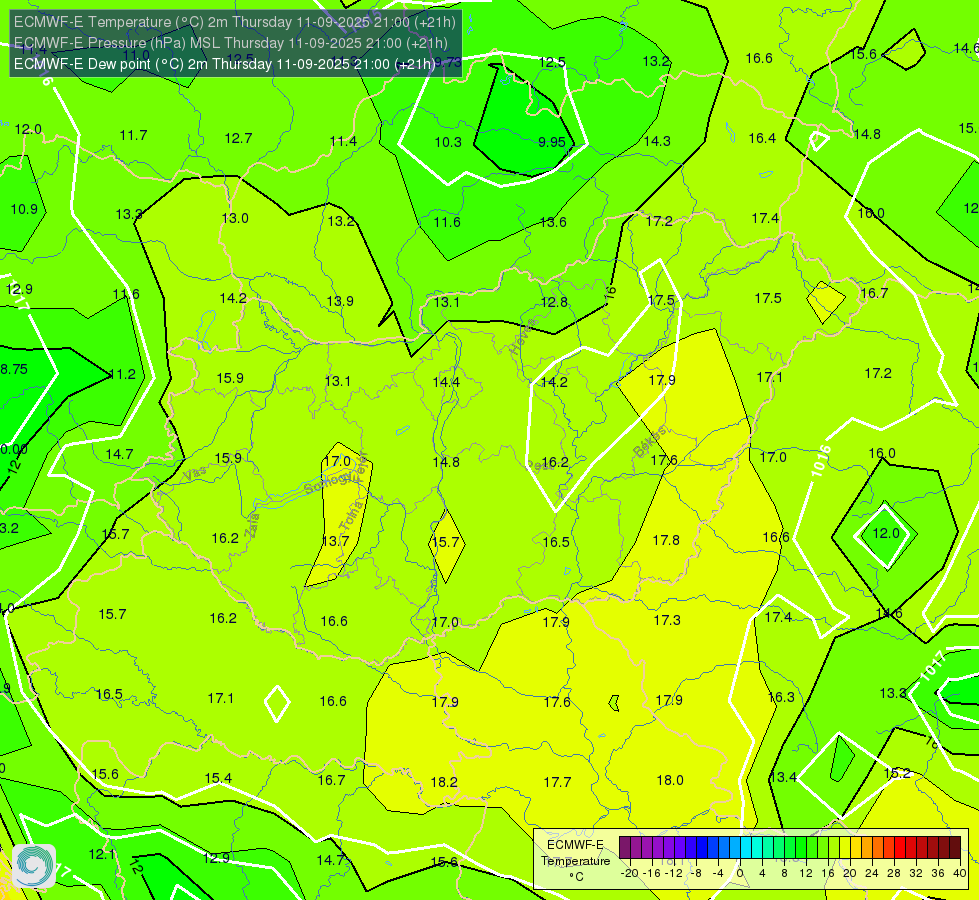The height and width of the screenshot is (900, 979).
Task: Click the 15.4 temperature value
Action: pos(218,778)
